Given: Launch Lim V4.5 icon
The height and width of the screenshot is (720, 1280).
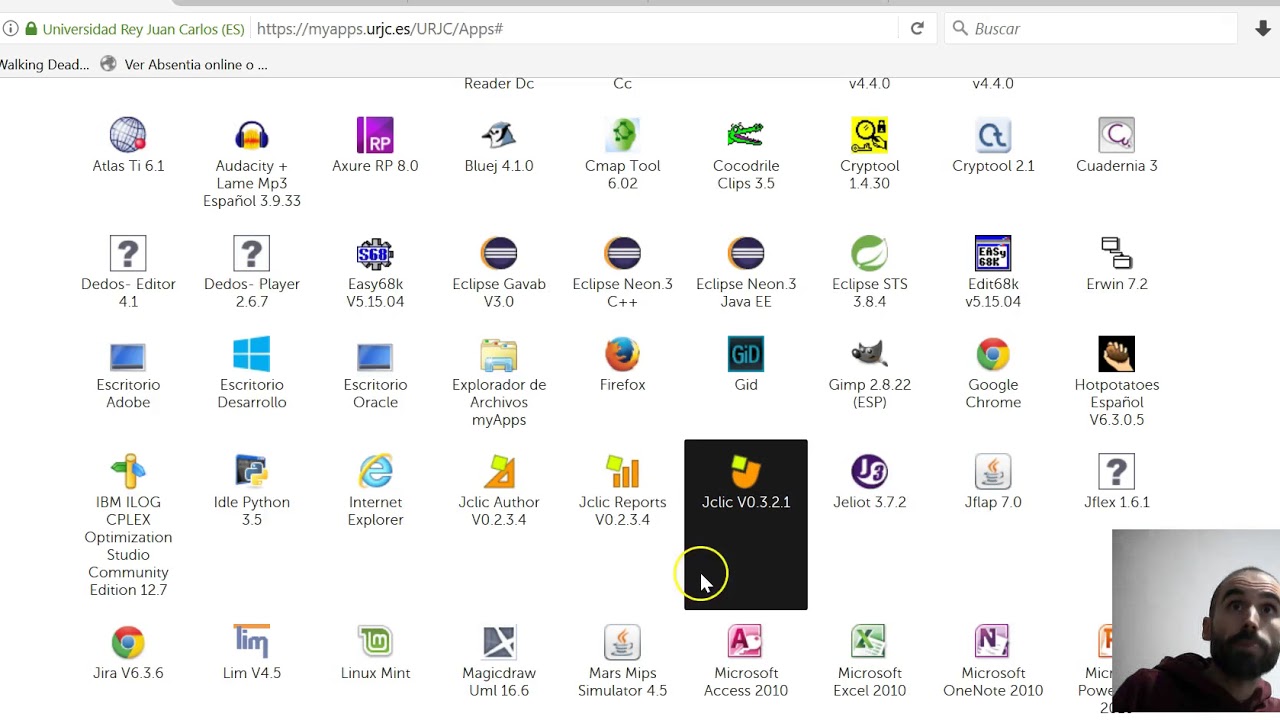Looking at the screenshot, I should 252,642.
